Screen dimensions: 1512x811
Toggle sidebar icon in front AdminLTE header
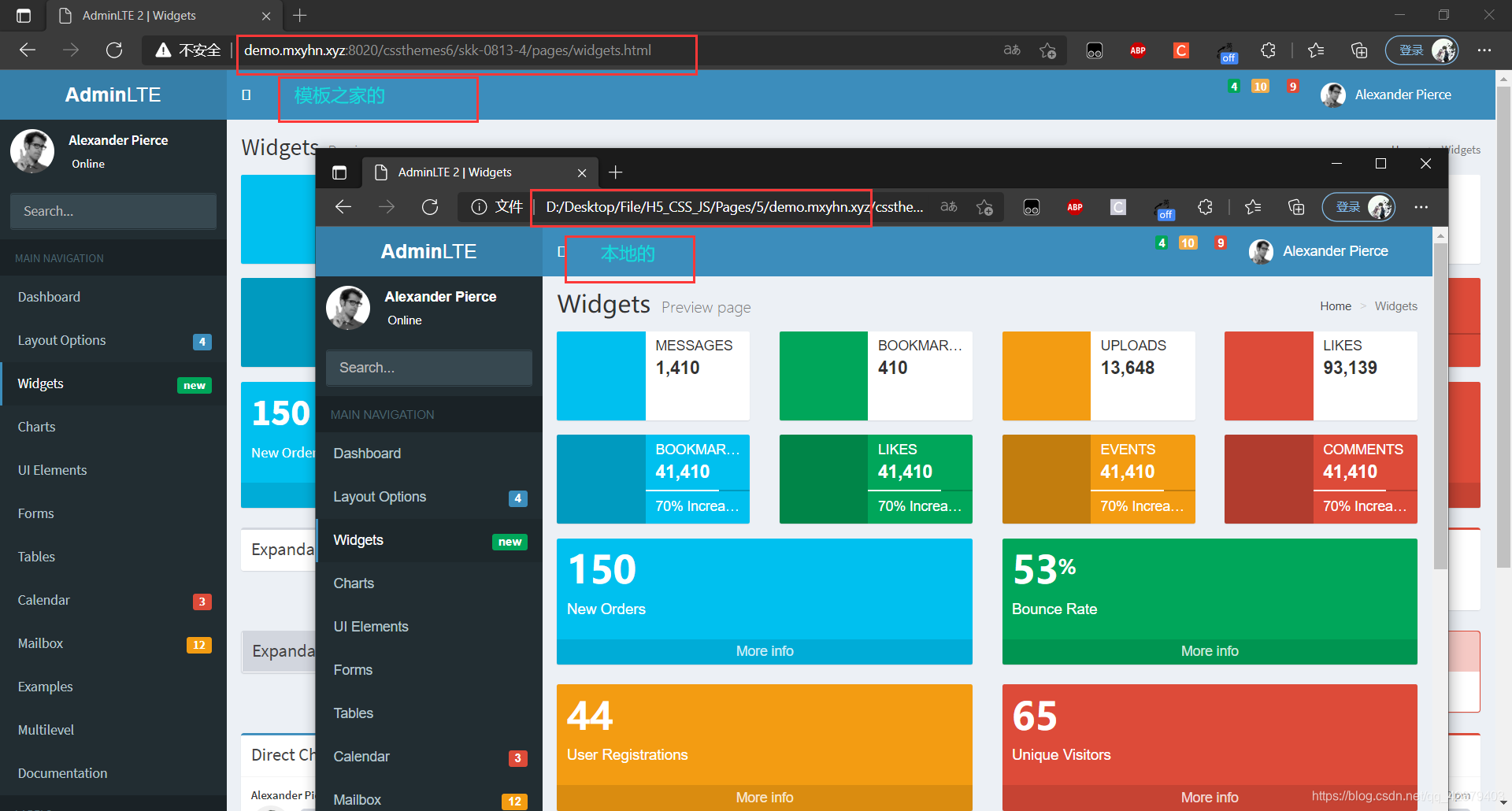561,251
